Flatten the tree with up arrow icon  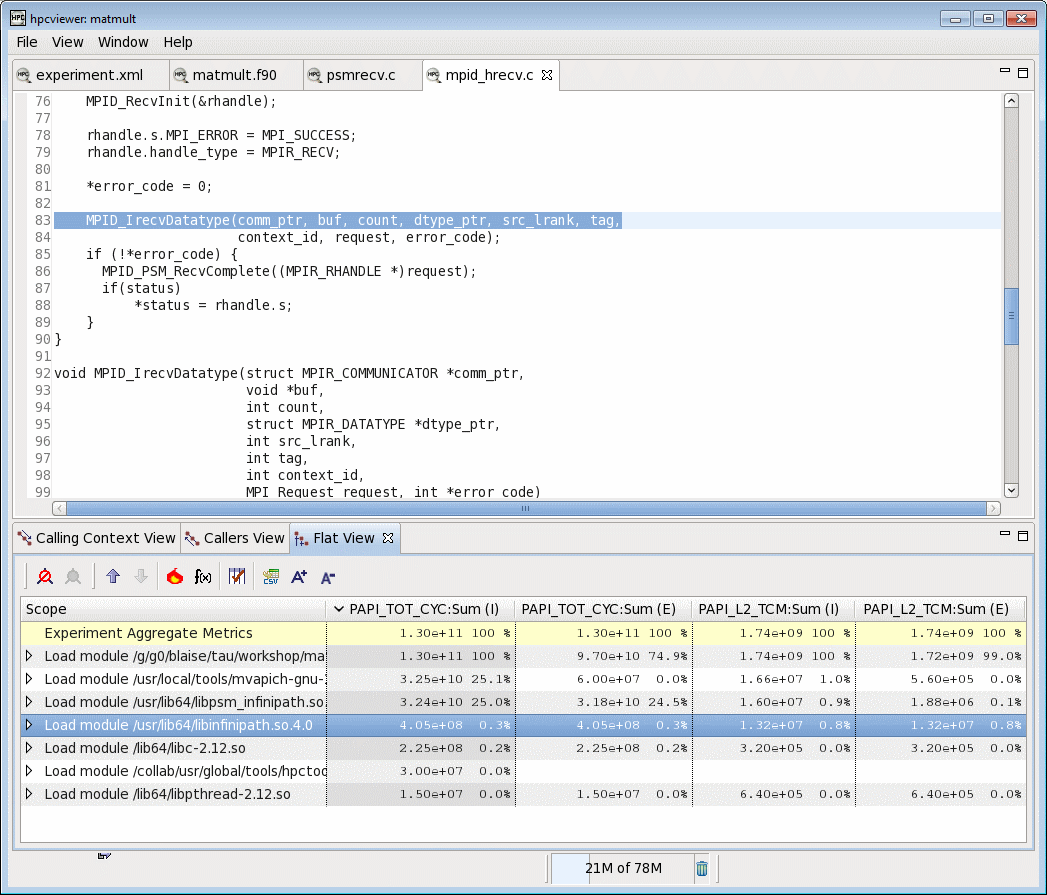point(113,576)
